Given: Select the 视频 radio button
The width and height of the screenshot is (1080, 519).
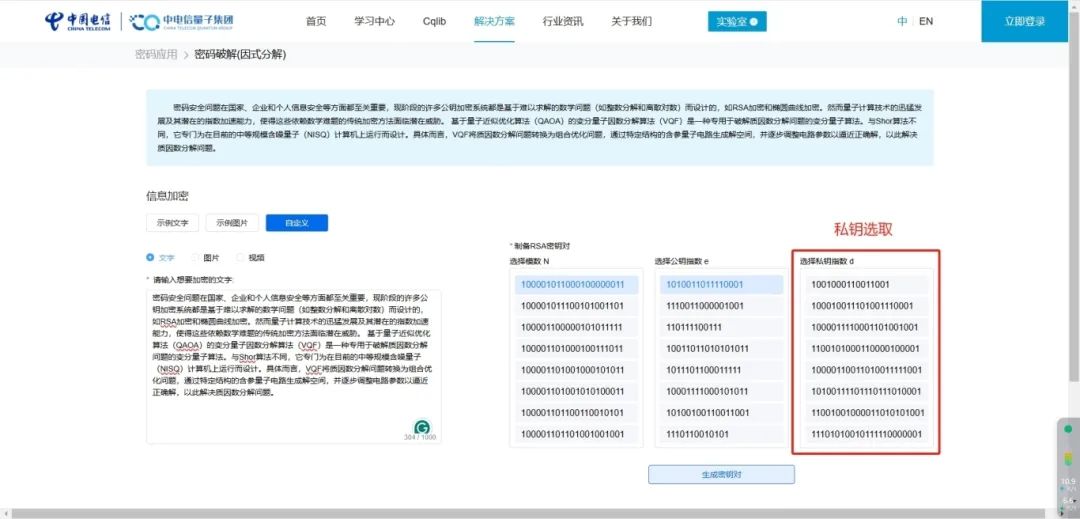Looking at the screenshot, I should point(240,257).
